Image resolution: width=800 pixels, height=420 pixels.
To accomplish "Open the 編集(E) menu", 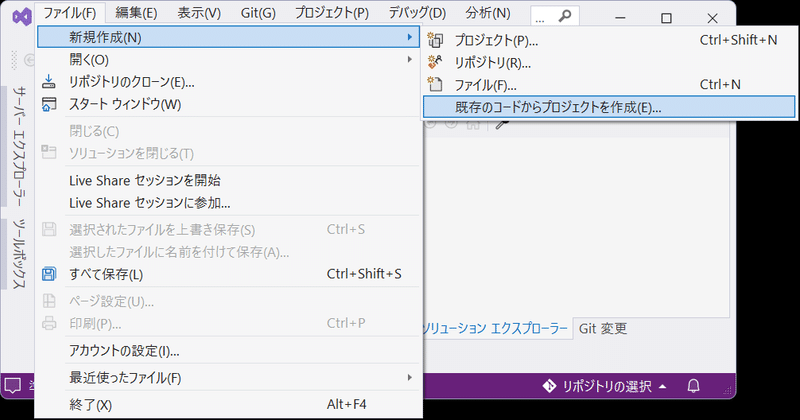I will click(x=136, y=13).
